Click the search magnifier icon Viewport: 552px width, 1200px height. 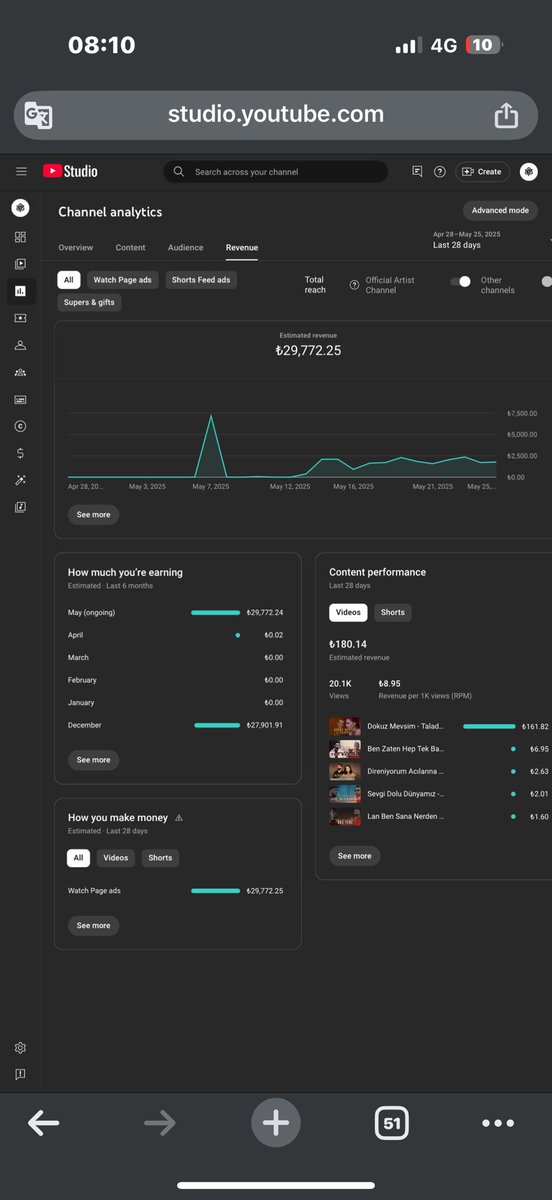point(179,172)
